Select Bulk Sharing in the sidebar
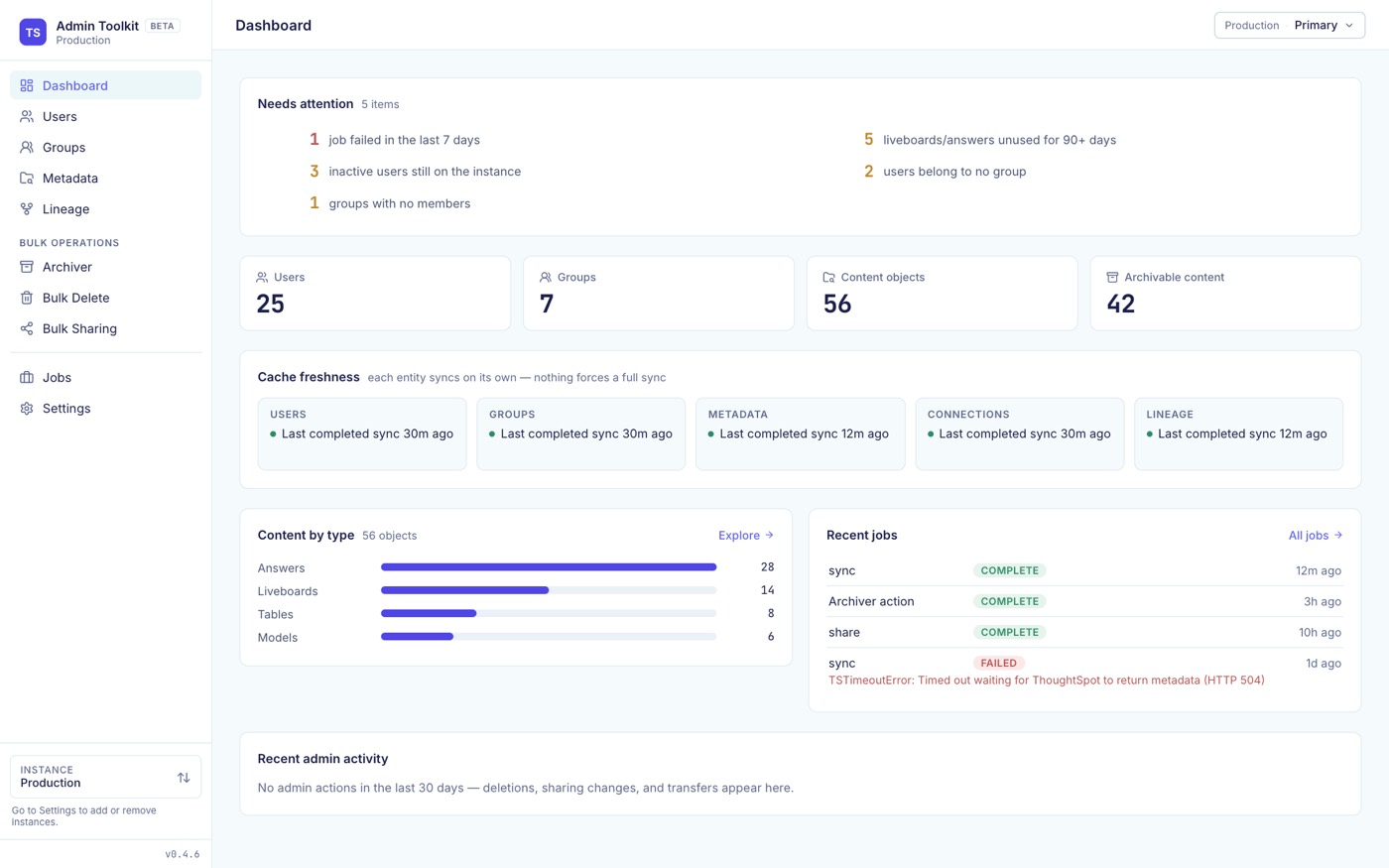 click(x=105, y=328)
